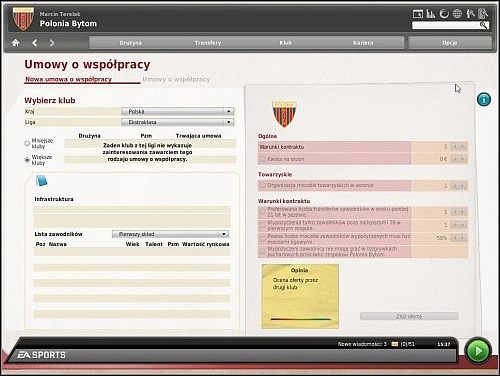Sort by the Wartość rynkowa column header
The width and height of the screenshot is (500, 376).
pyautogui.click(x=205, y=244)
